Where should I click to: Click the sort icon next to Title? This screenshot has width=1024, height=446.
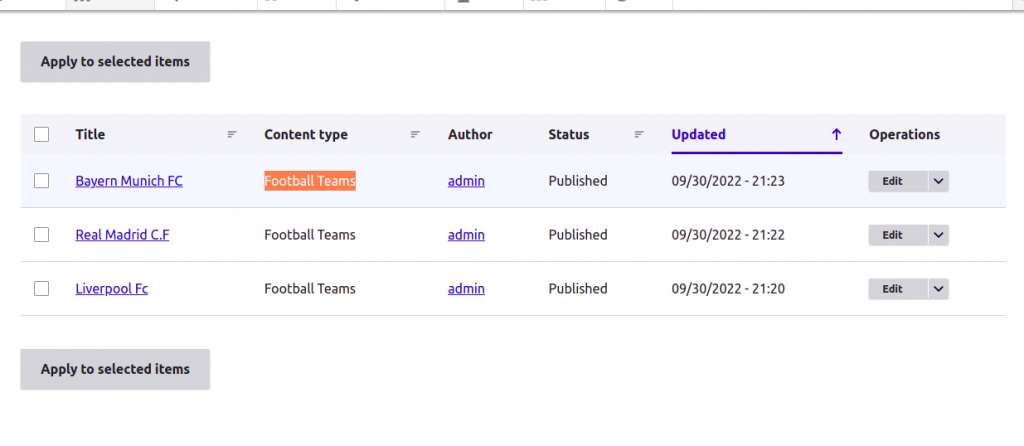click(232, 135)
